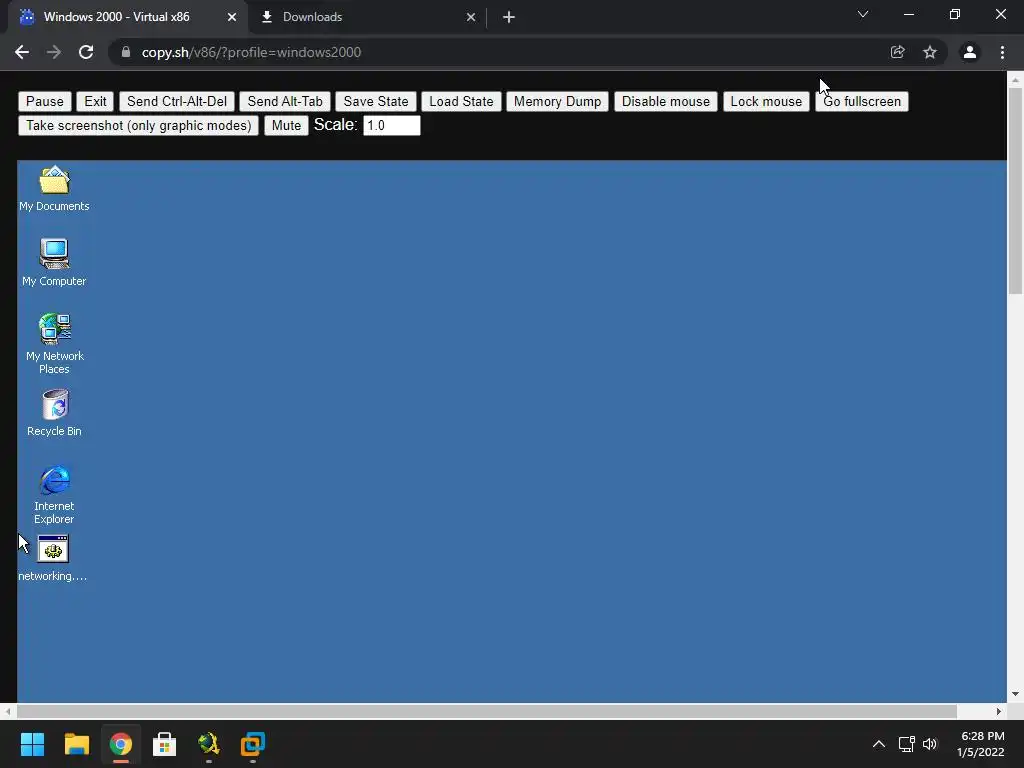1024x768 pixels.
Task: Select the My Computer desktop icon
Action: pyautogui.click(x=54, y=263)
